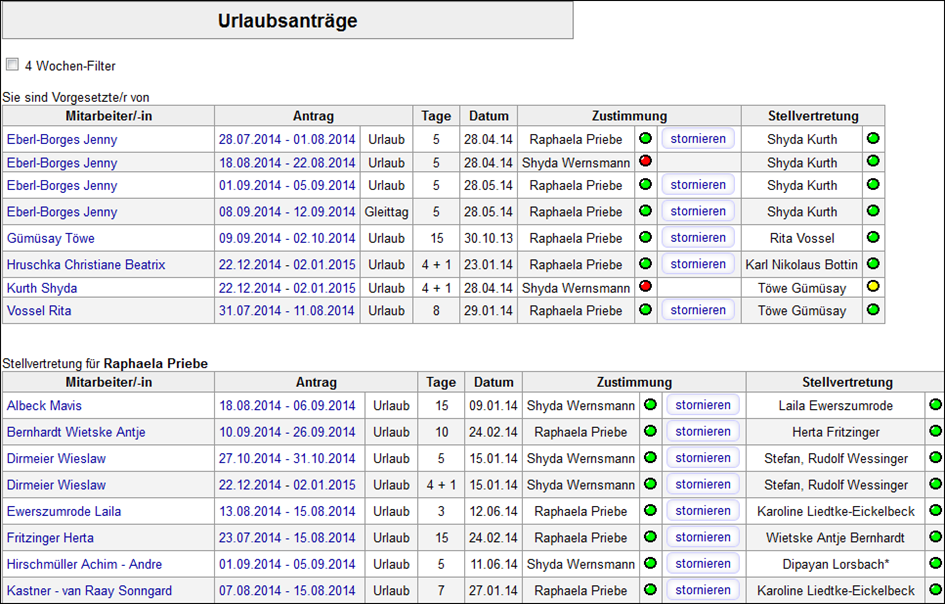Click green approval dot in Vossel Rita row
945x604 pixels.
pyautogui.click(x=645, y=310)
